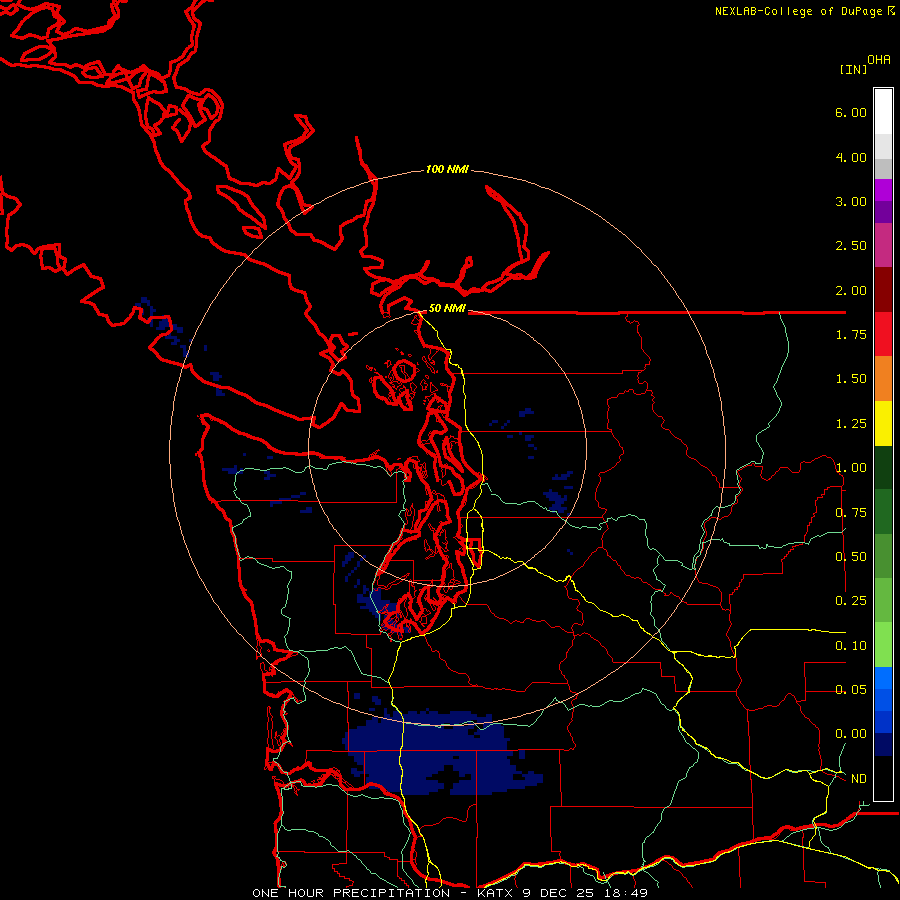Click the ONE HOUR PRECIPITATION title text

pos(351,893)
